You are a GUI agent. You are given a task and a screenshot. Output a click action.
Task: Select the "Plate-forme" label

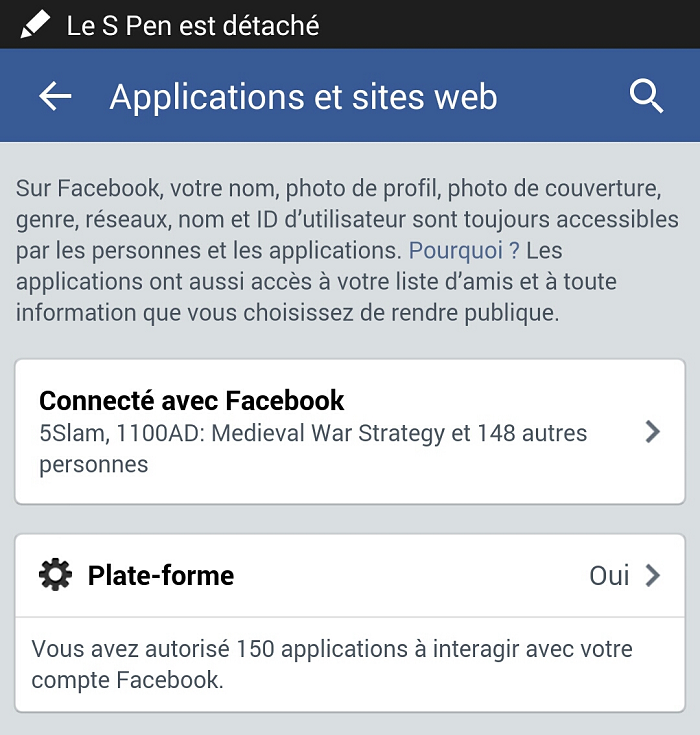point(161,575)
